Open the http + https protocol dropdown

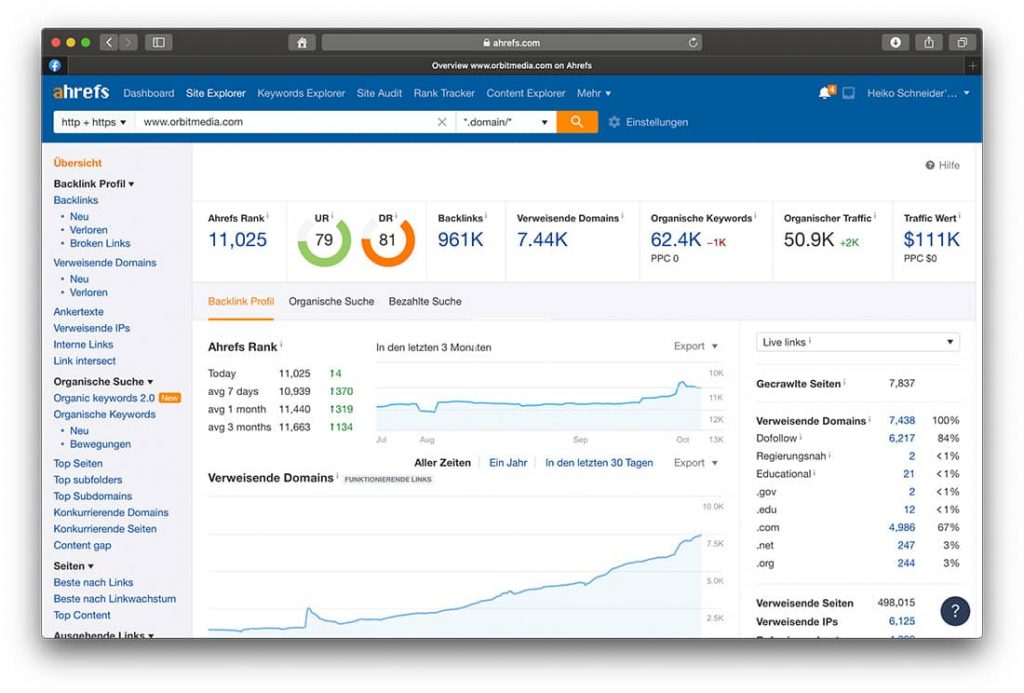pos(94,122)
